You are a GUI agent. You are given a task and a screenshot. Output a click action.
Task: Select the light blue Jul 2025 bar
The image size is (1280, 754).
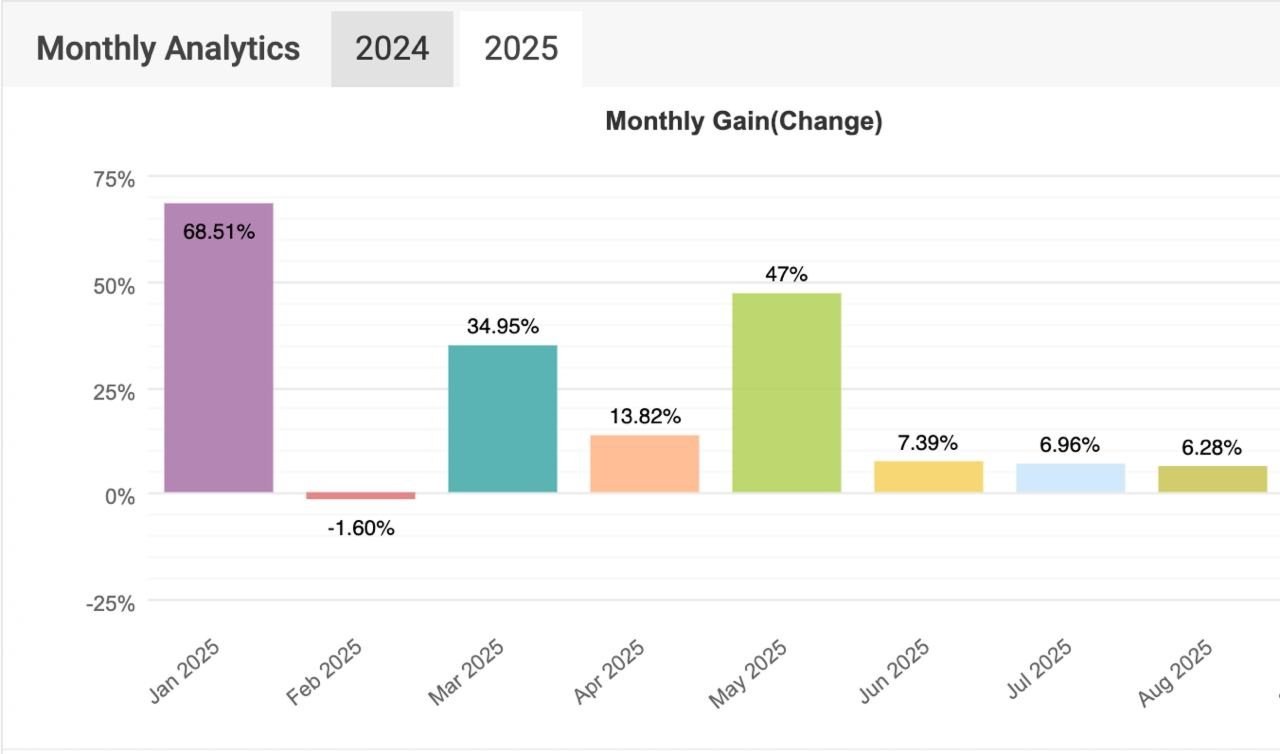pos(1071,477)
